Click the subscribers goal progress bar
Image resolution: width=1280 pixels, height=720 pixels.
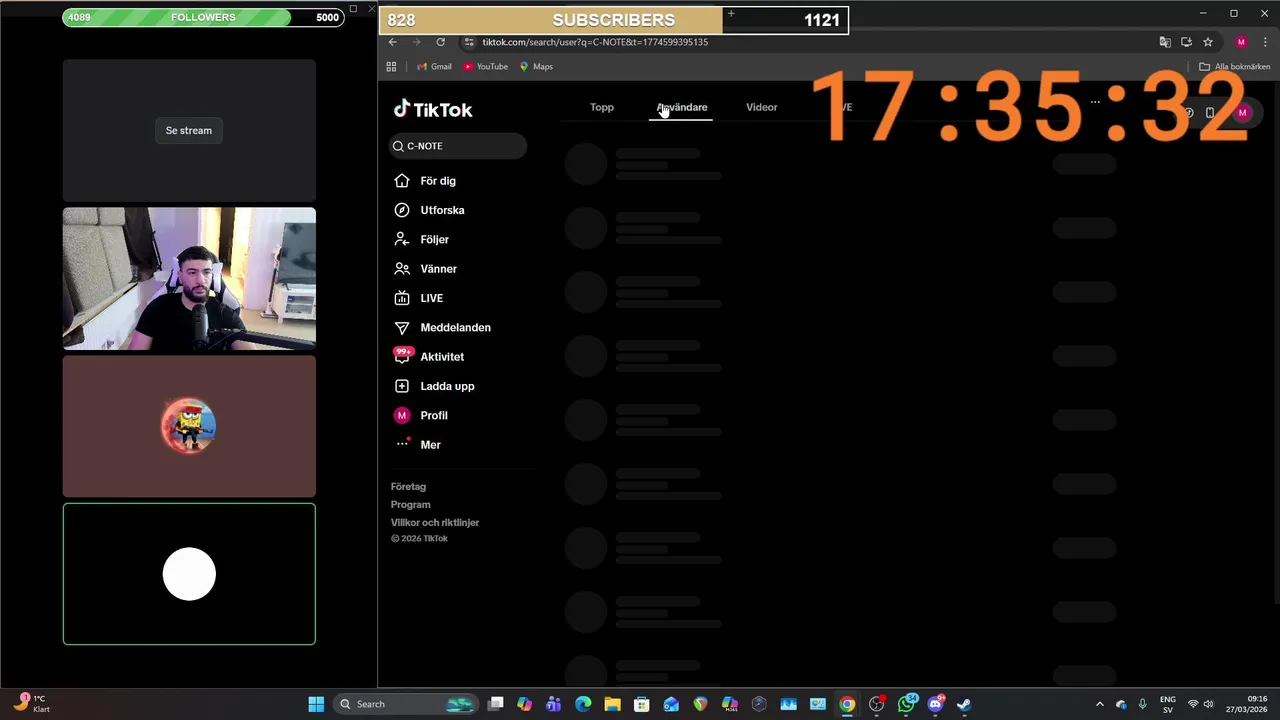click(x=614, y=20)
